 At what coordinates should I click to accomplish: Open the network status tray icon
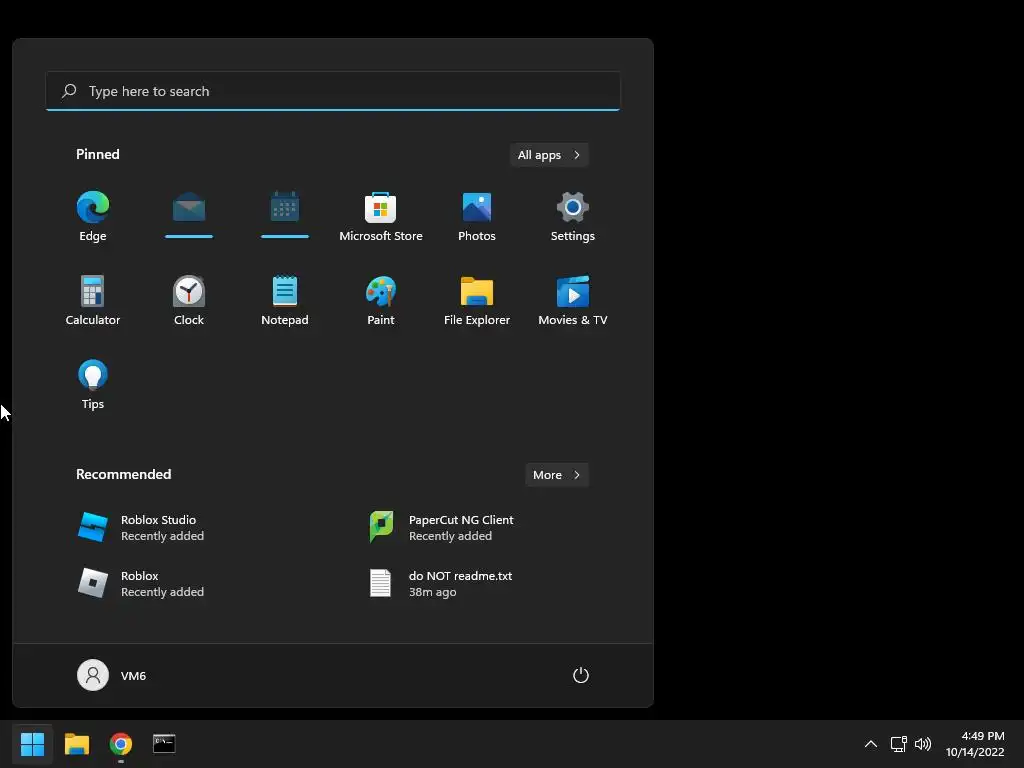[899, 744]
